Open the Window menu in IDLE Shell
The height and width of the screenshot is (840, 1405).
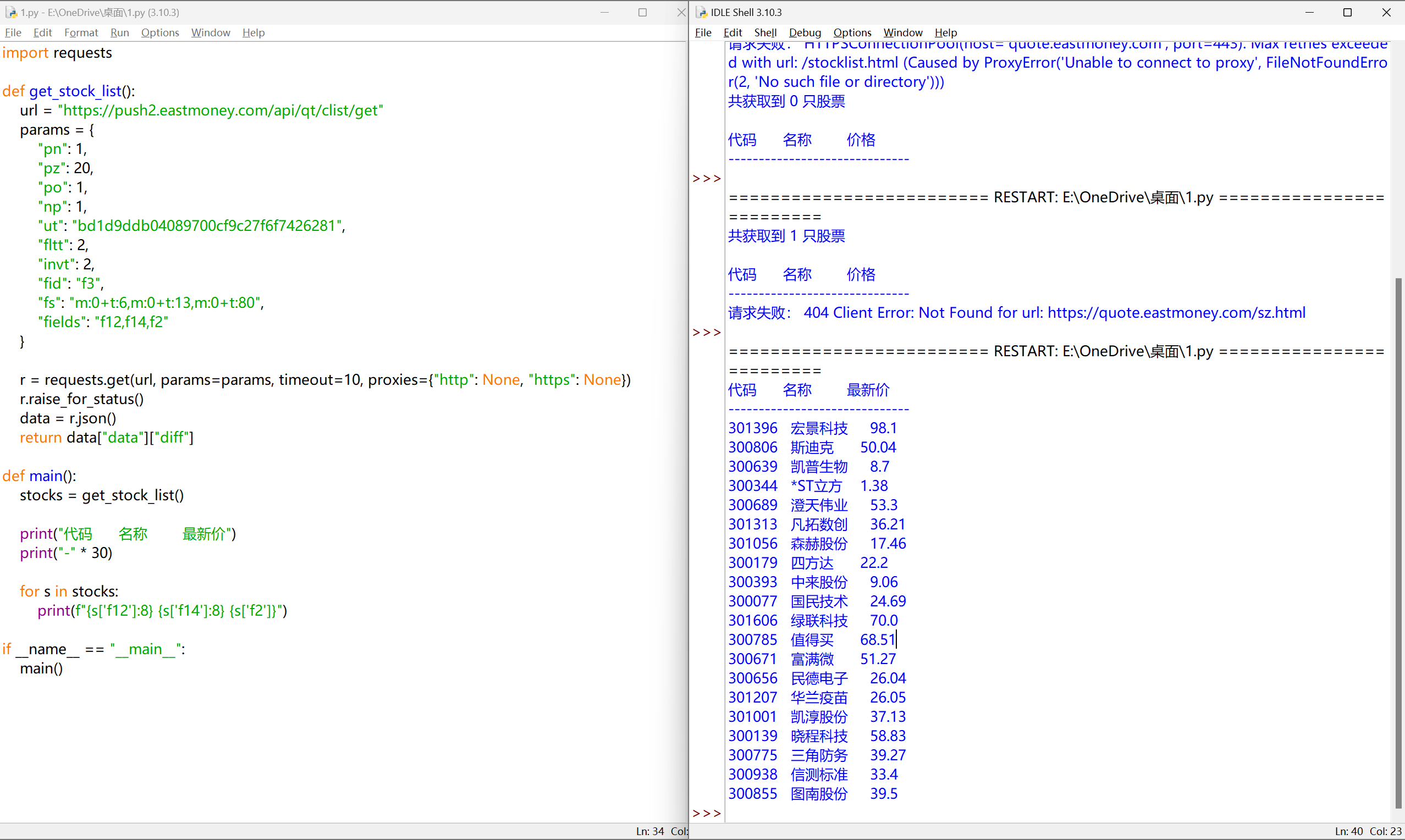click(902, 32)
